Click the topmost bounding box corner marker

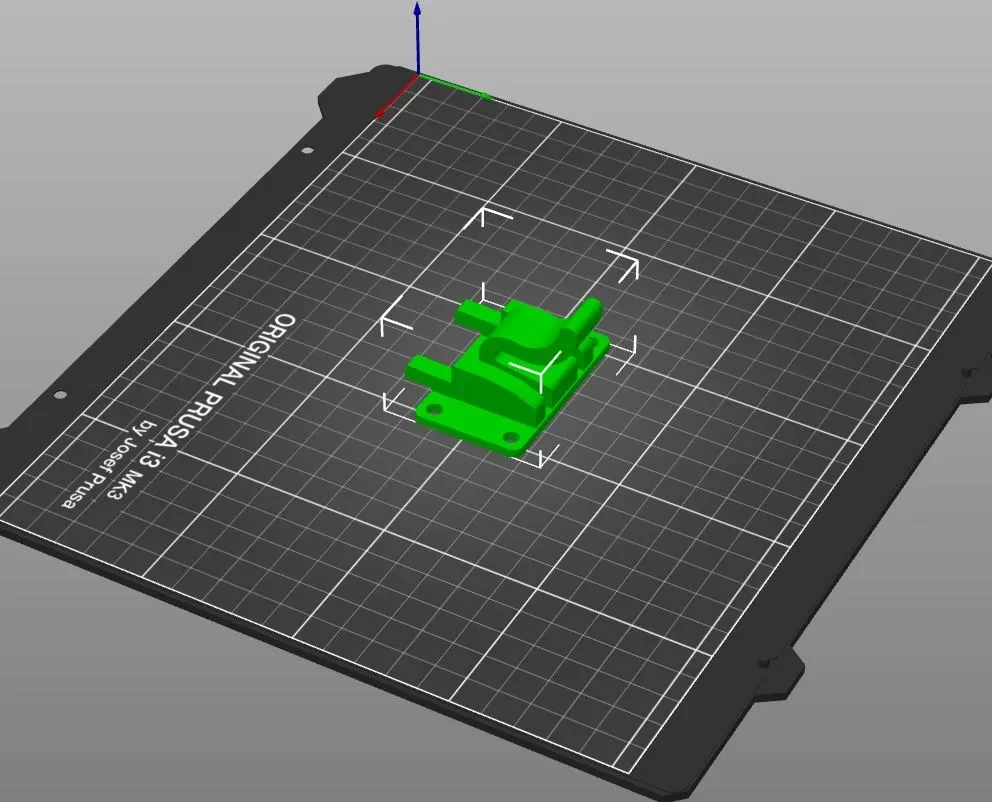(x=490, y=217)
